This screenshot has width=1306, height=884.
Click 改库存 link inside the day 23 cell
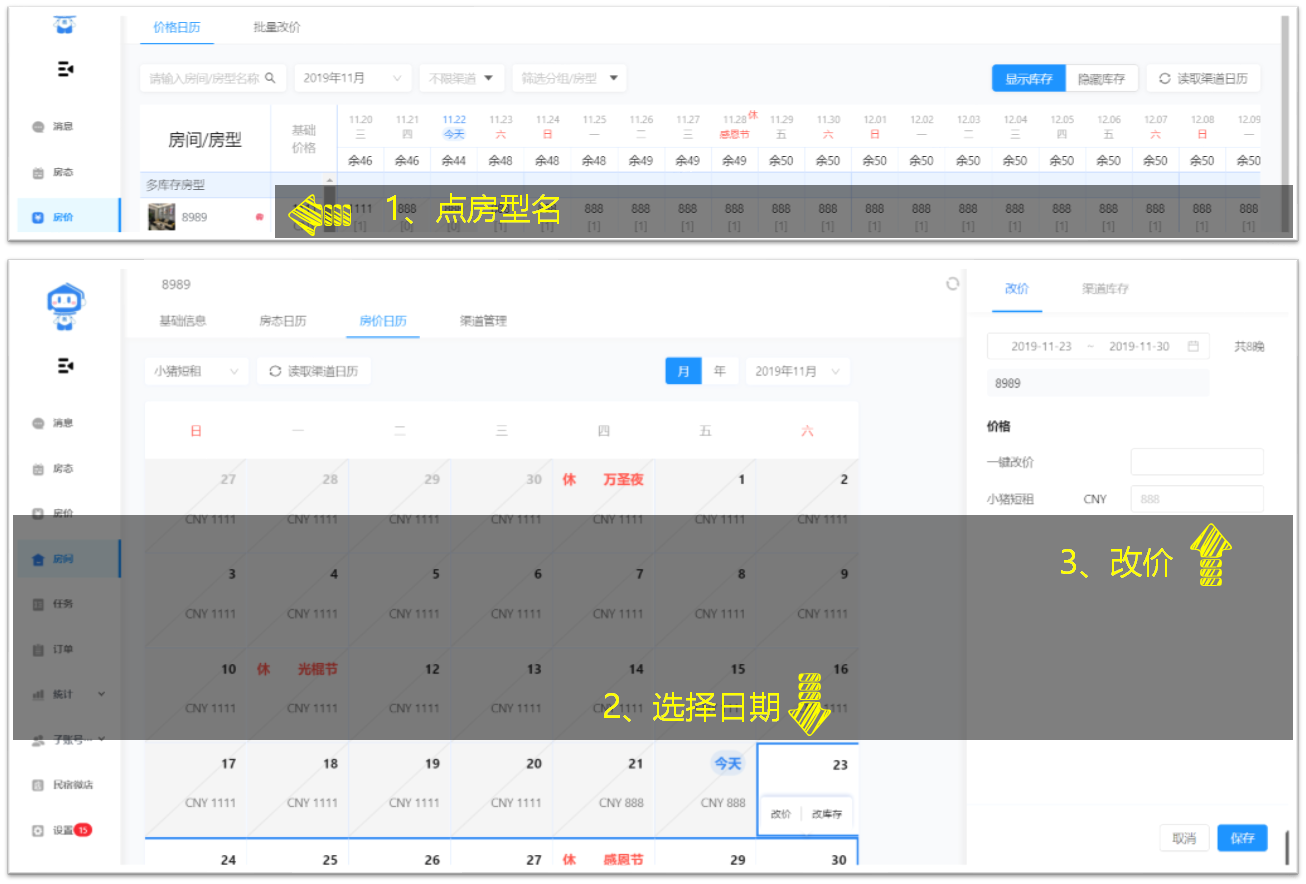(827, 814)
